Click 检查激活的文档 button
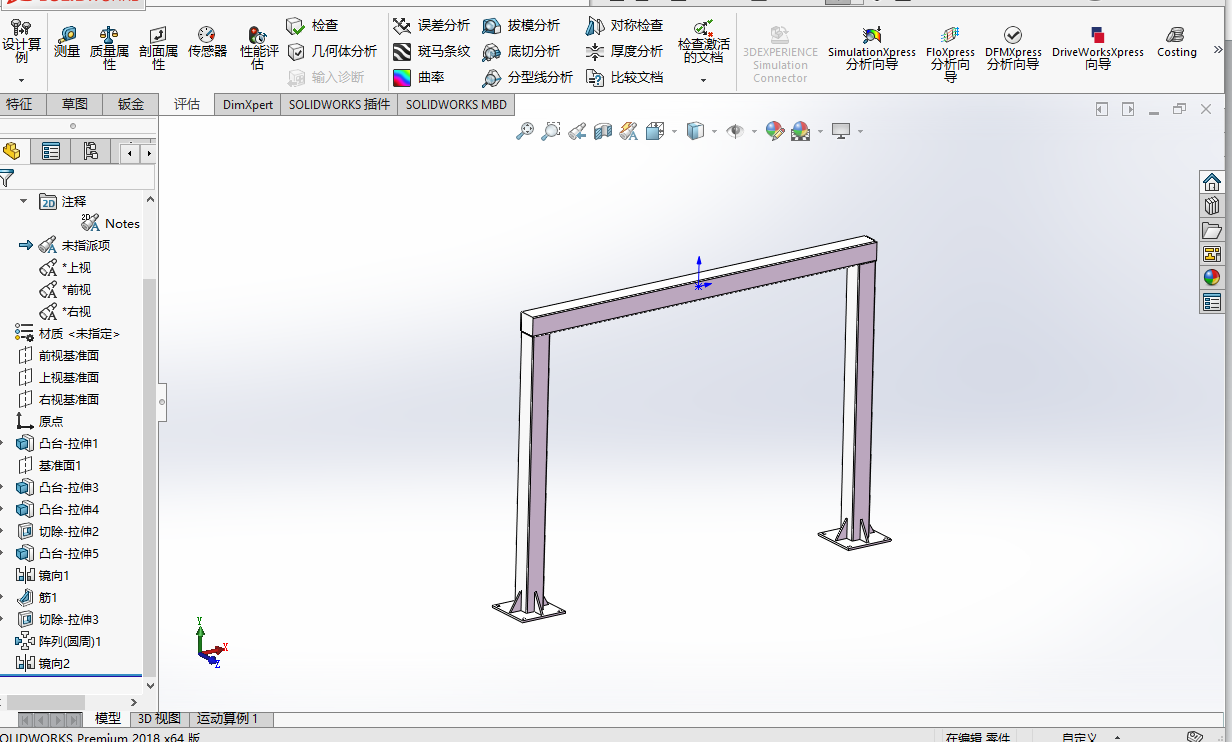This screenshot has width=1232, height=742. 703,41
